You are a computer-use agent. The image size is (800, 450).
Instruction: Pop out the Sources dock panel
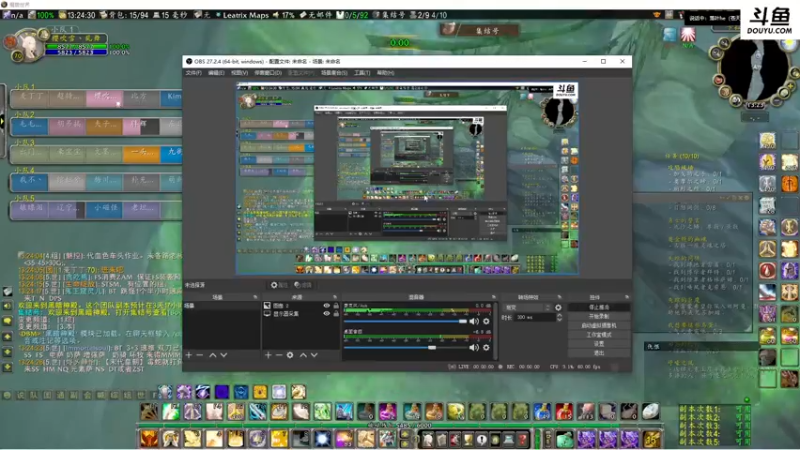335,297
